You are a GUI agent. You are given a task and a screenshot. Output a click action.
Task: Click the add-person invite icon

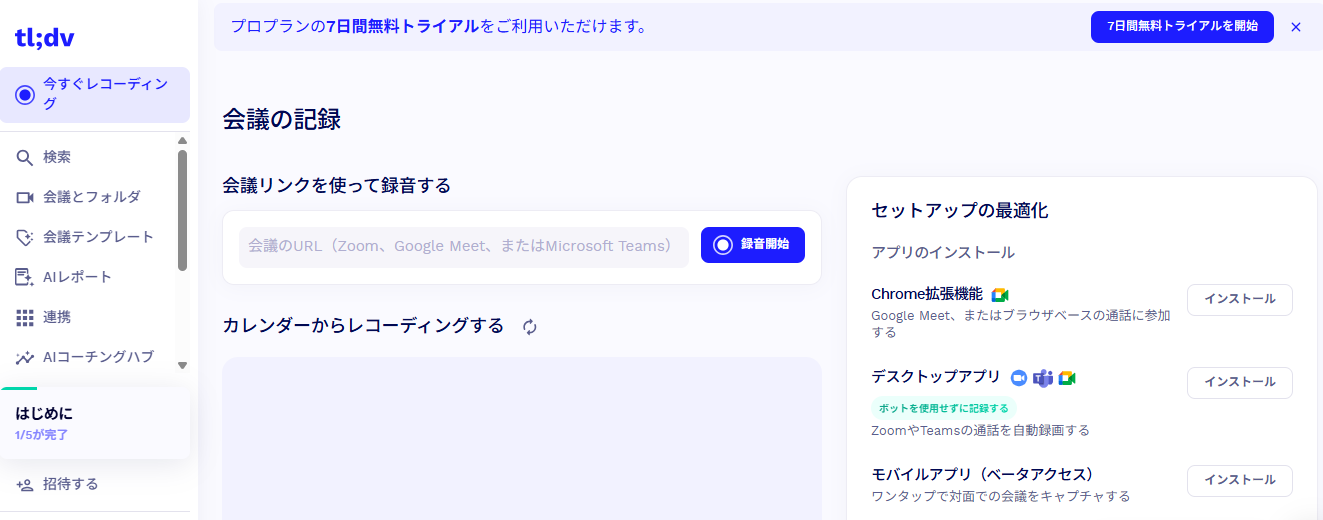click(25, 485)
